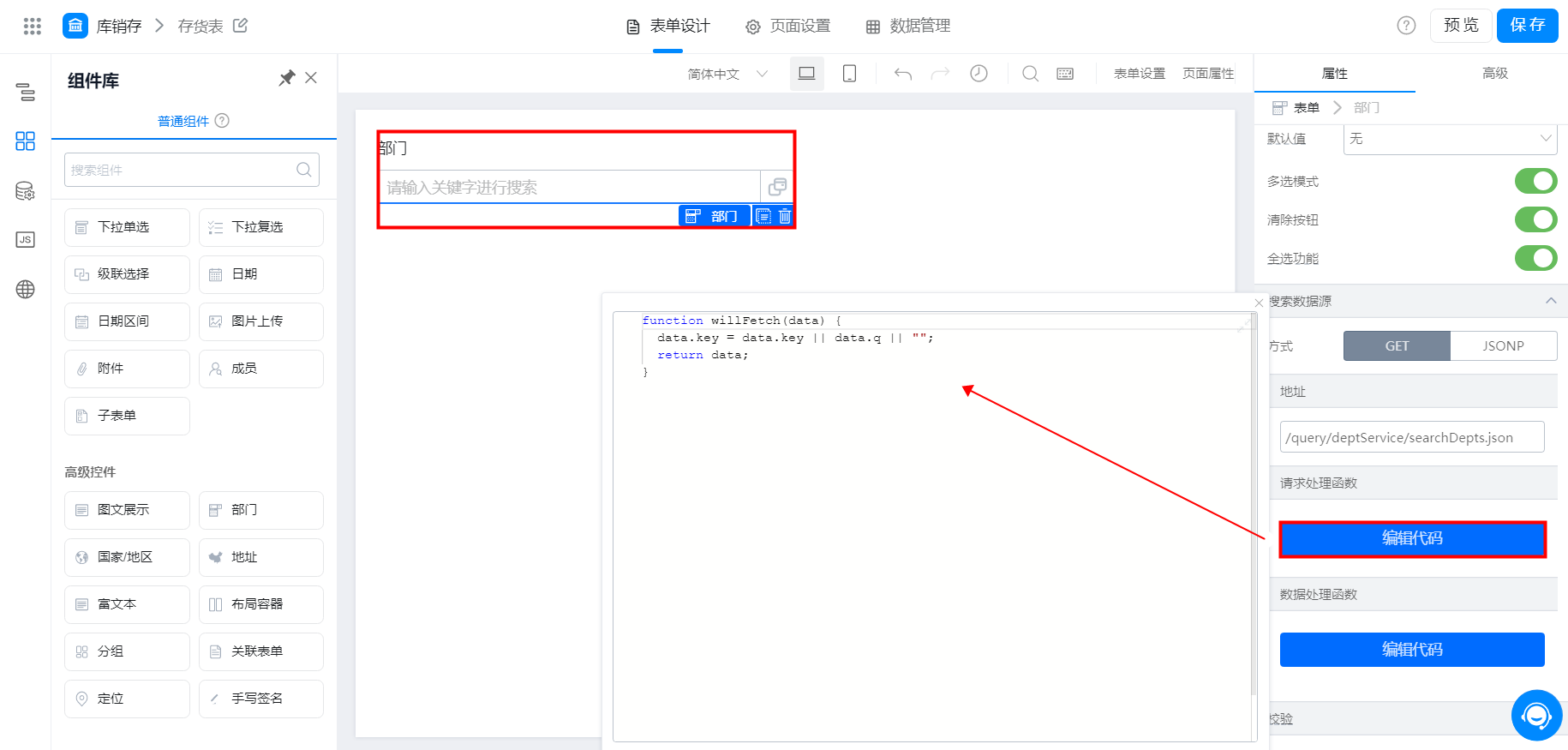The height and width of the screenshot is (750, 1568).
Task: Toggle the 多选模式 switch
Action: [1535, 182]
